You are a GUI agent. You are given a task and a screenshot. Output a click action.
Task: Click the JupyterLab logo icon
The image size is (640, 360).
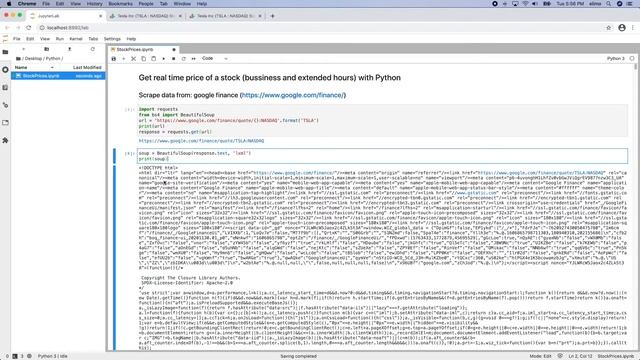5,39
